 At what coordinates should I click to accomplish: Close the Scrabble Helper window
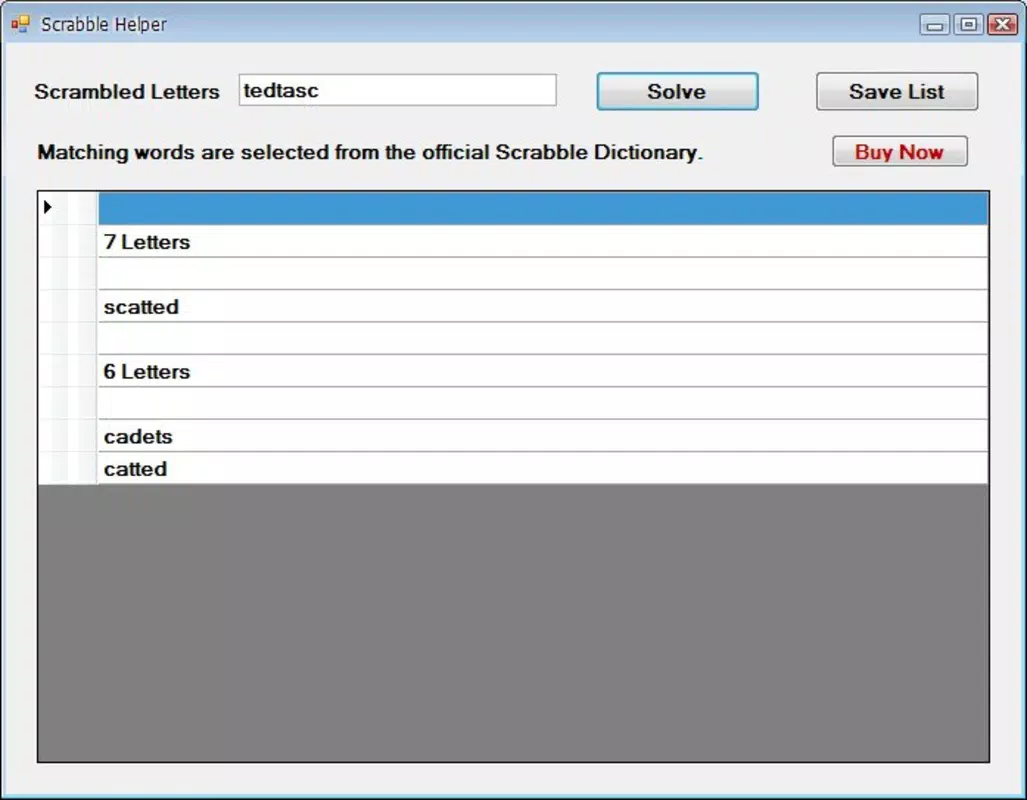(1002, 25)
